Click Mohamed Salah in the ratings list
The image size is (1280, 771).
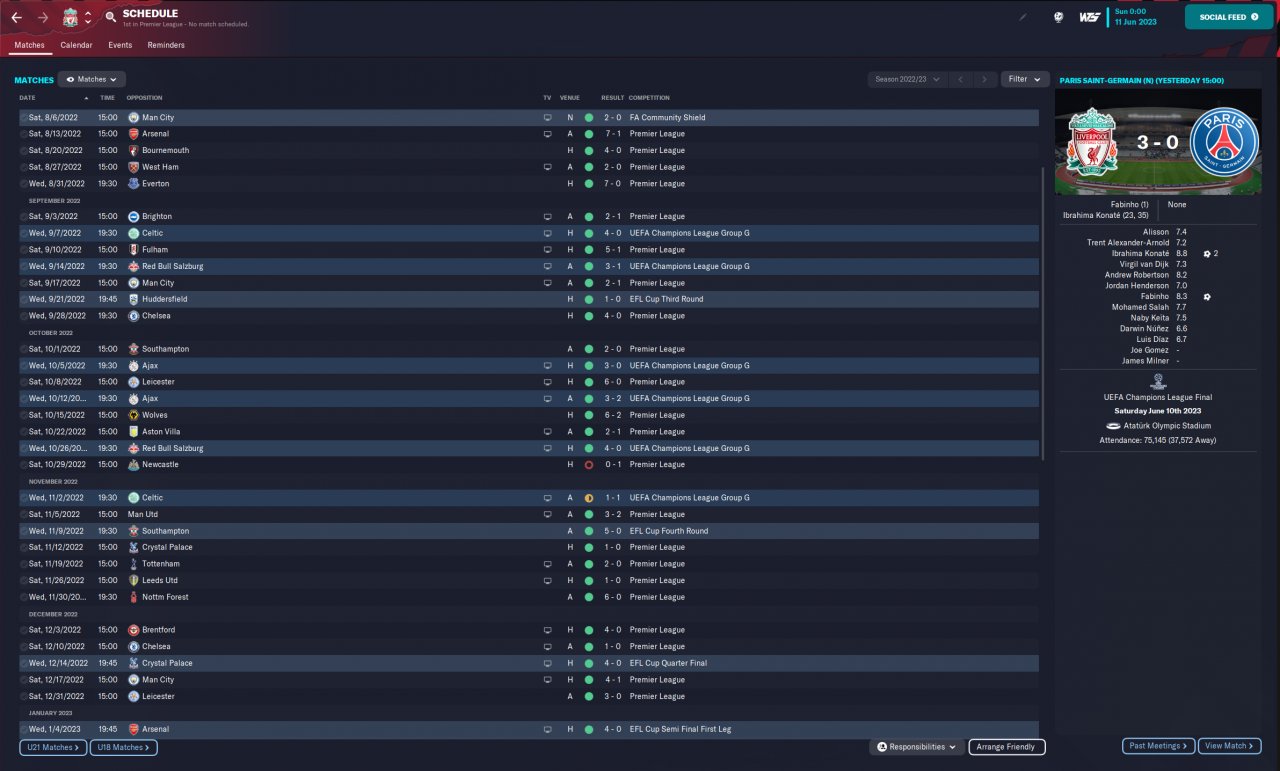click(1142, 307)
